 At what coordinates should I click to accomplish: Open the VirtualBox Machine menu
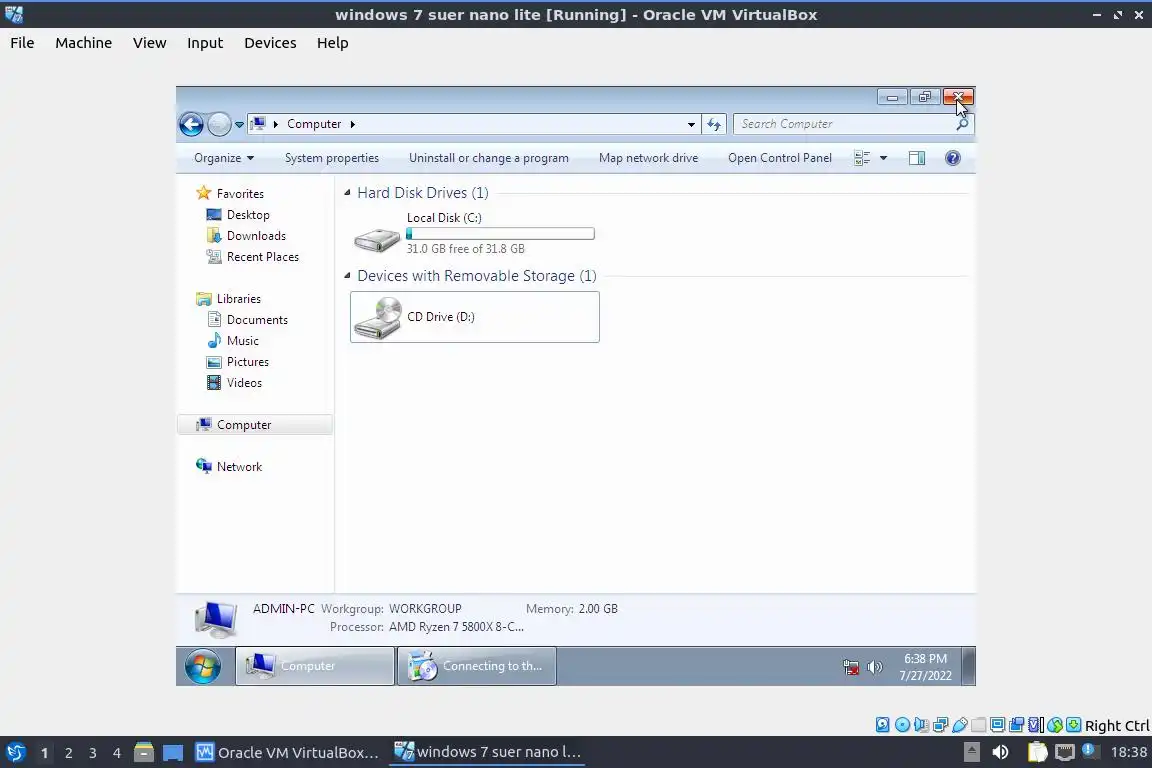click(x=84, y=43)
